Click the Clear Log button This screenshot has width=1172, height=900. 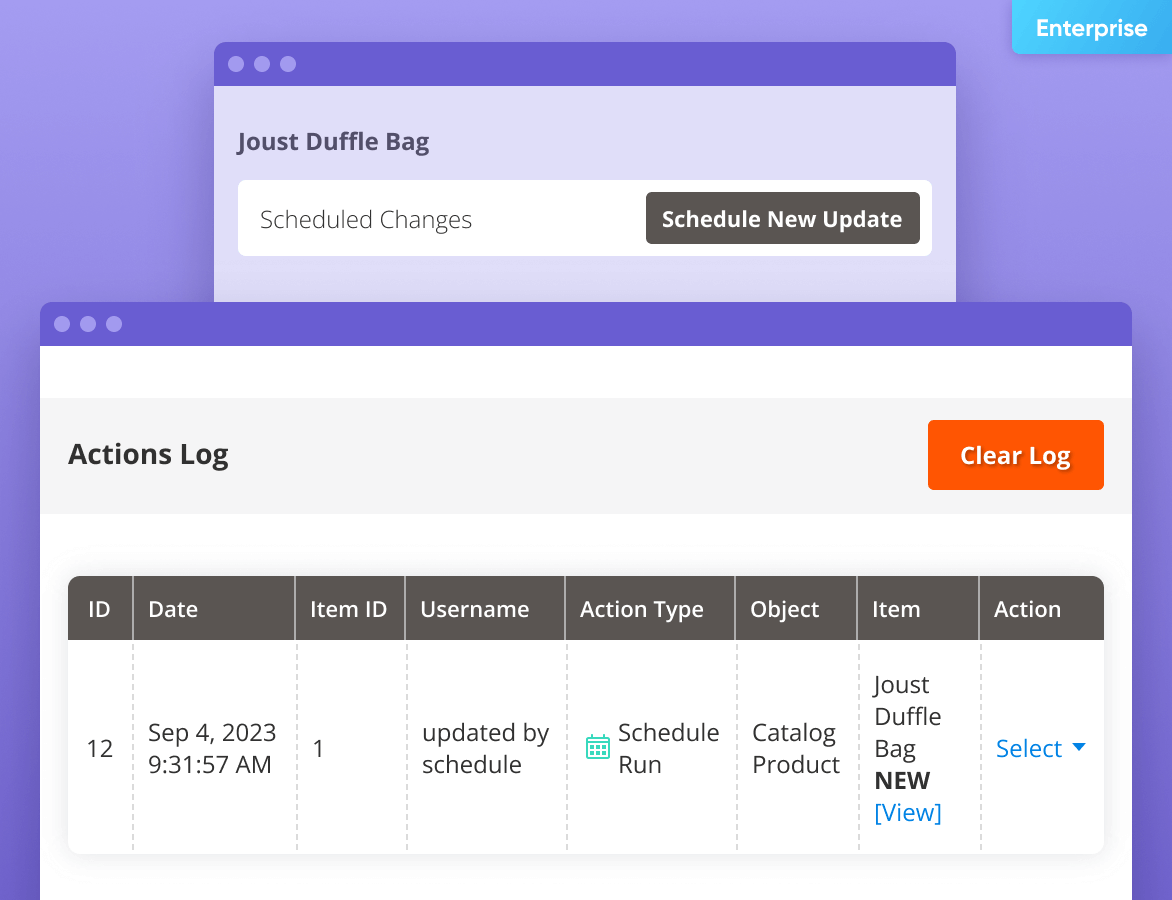1015,455
